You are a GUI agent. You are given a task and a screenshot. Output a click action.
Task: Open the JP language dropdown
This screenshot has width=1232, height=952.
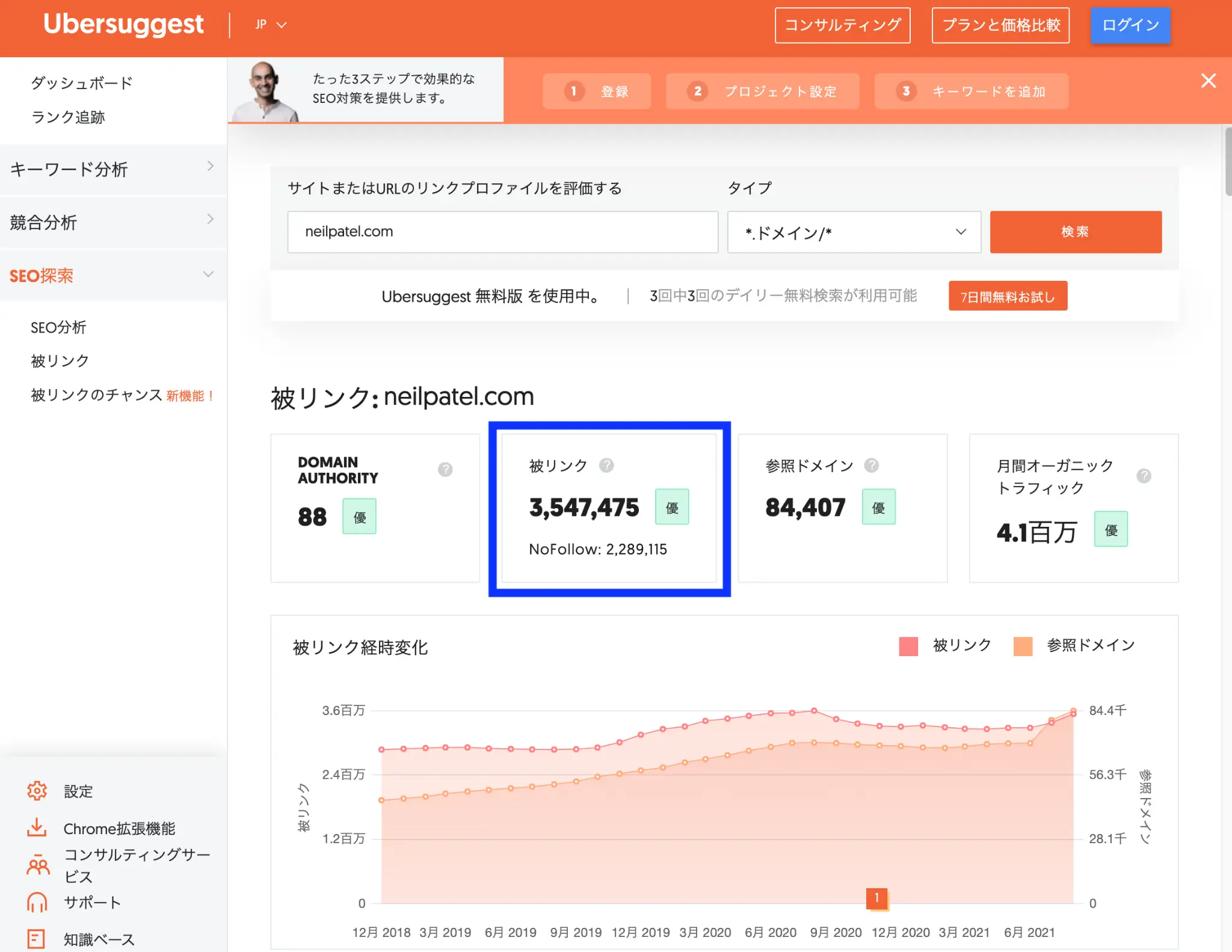click(x=269, y=25)
